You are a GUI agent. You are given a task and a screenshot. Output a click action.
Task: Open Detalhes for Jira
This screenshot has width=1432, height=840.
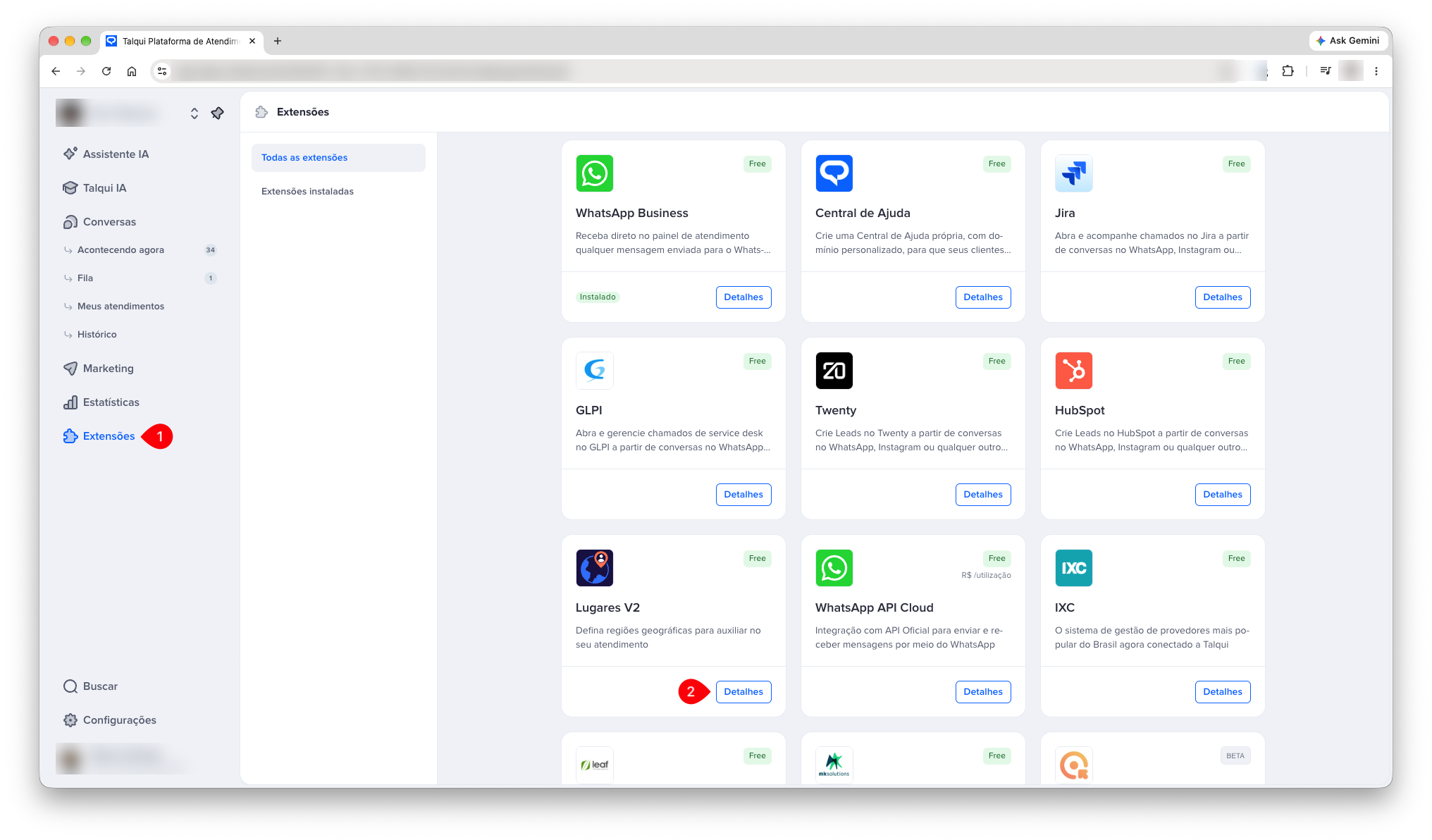coord(1223,297)
